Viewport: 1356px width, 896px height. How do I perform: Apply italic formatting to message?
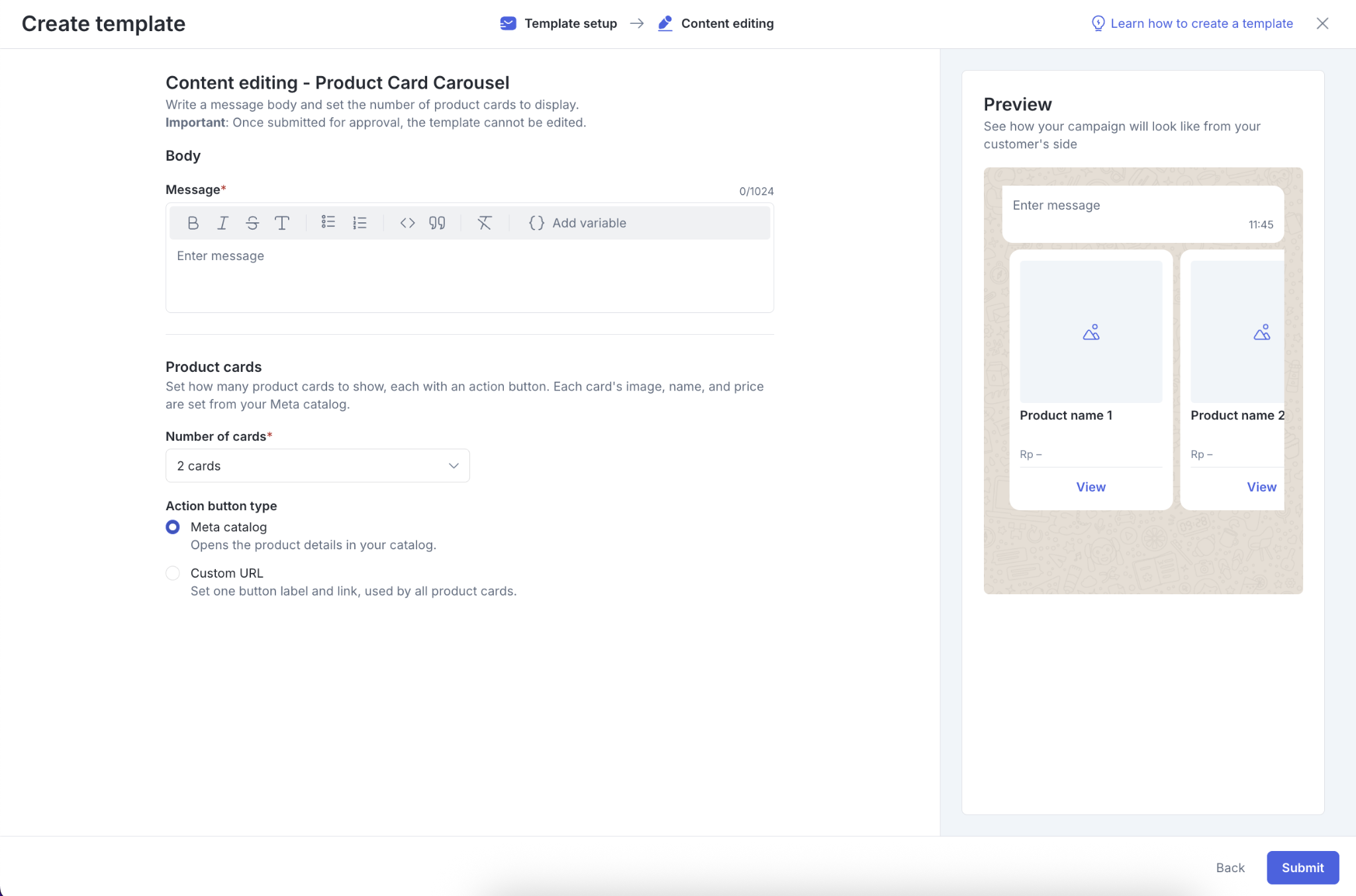click(222, 223)
